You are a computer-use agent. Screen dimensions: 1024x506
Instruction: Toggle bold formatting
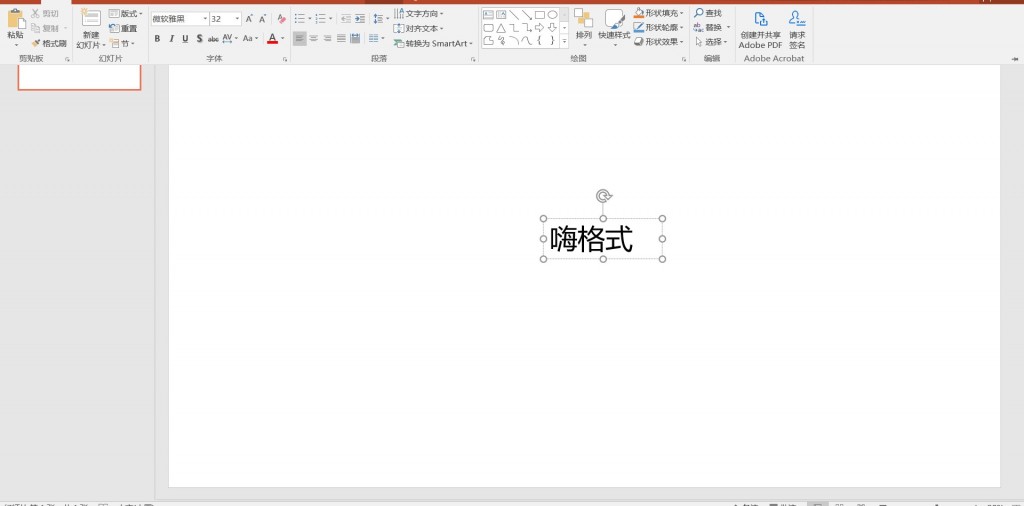tap(157, 39)
